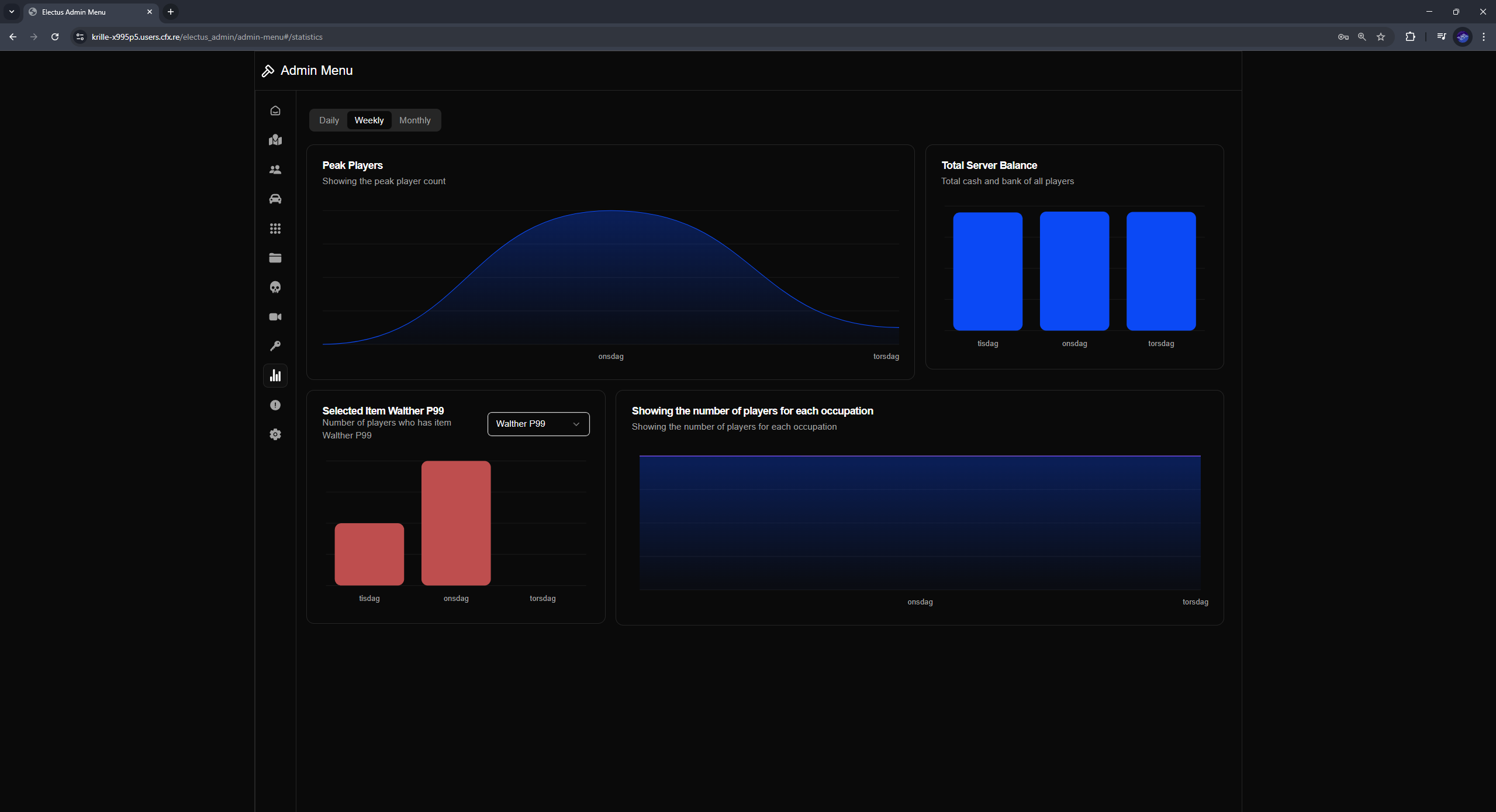Open the browser extensions puzzle icon

1410,37
